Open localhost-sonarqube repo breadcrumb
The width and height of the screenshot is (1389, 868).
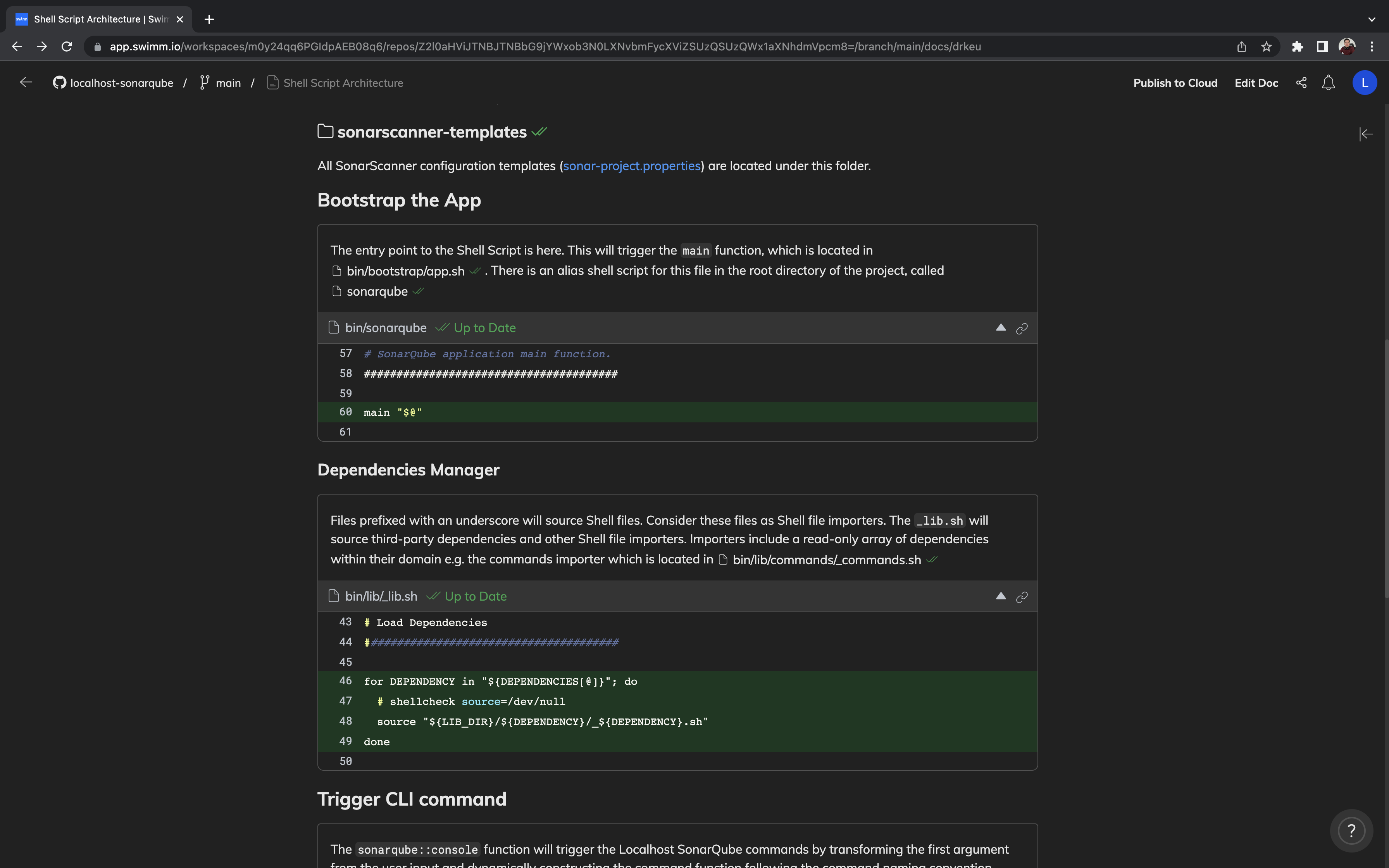pyautogui.click(x=113, y=83)
